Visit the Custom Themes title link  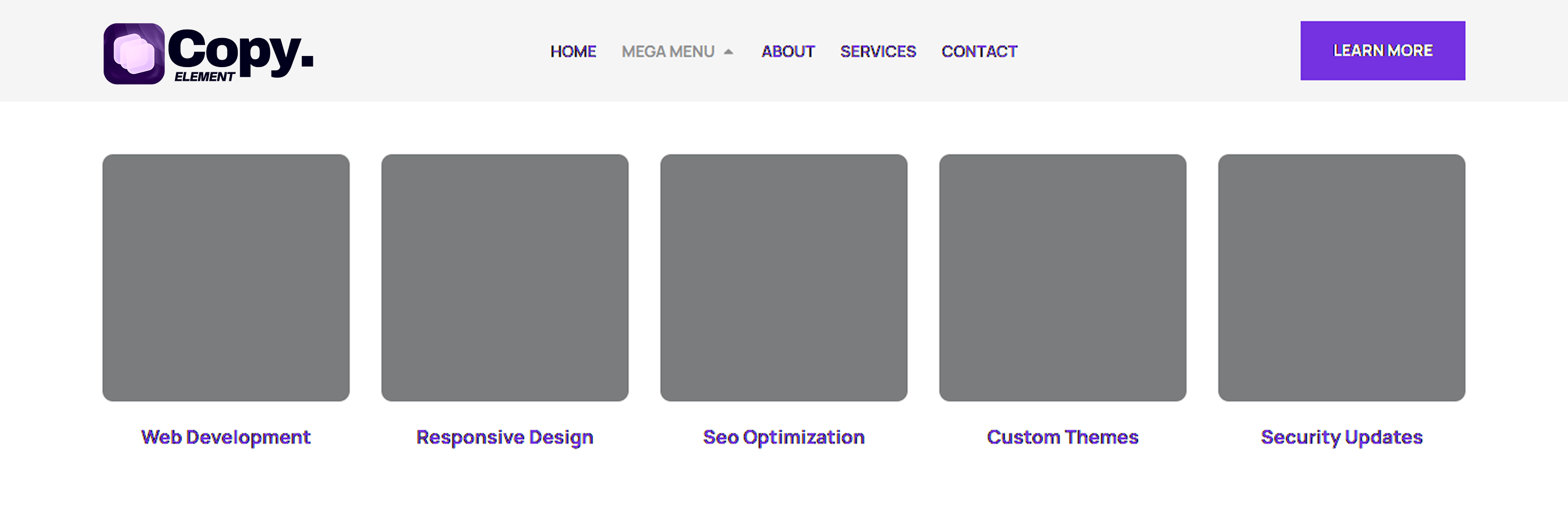(x=1062, y=437)
